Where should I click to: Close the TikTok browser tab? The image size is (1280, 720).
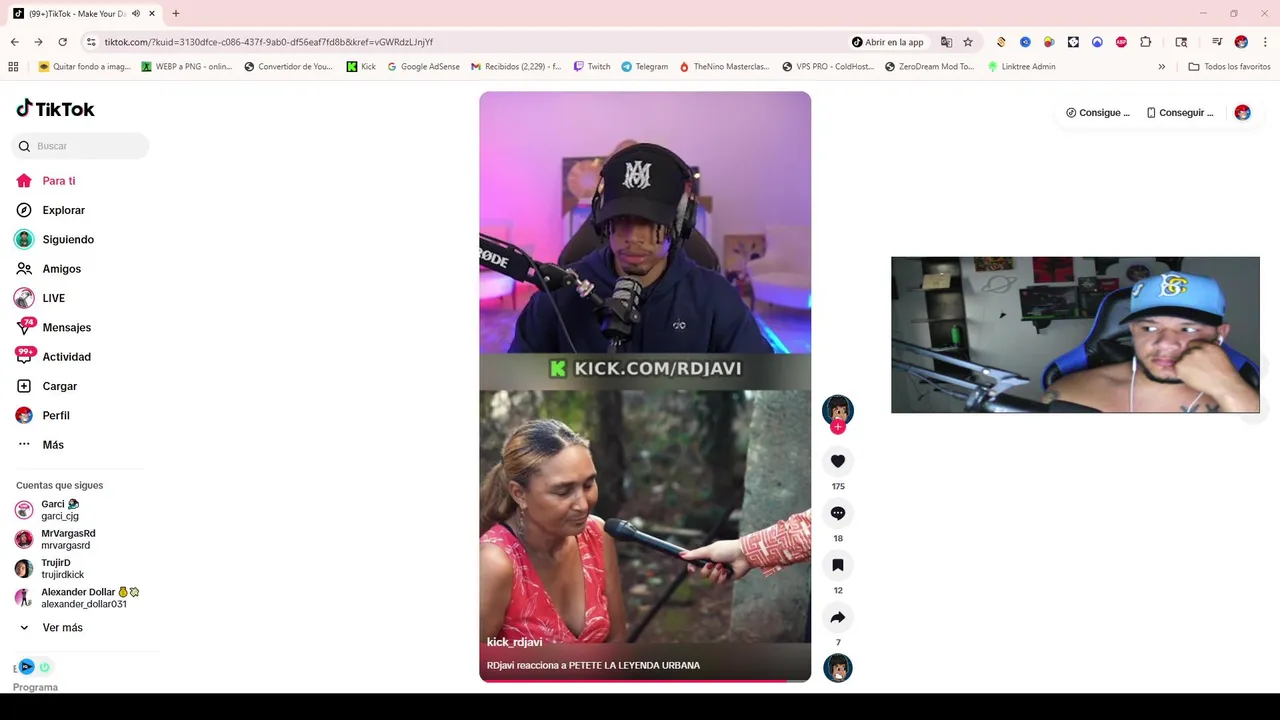152,14
